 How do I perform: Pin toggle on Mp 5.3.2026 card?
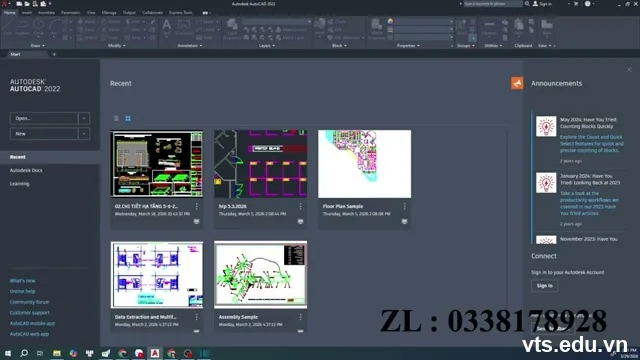click(300, 221)
